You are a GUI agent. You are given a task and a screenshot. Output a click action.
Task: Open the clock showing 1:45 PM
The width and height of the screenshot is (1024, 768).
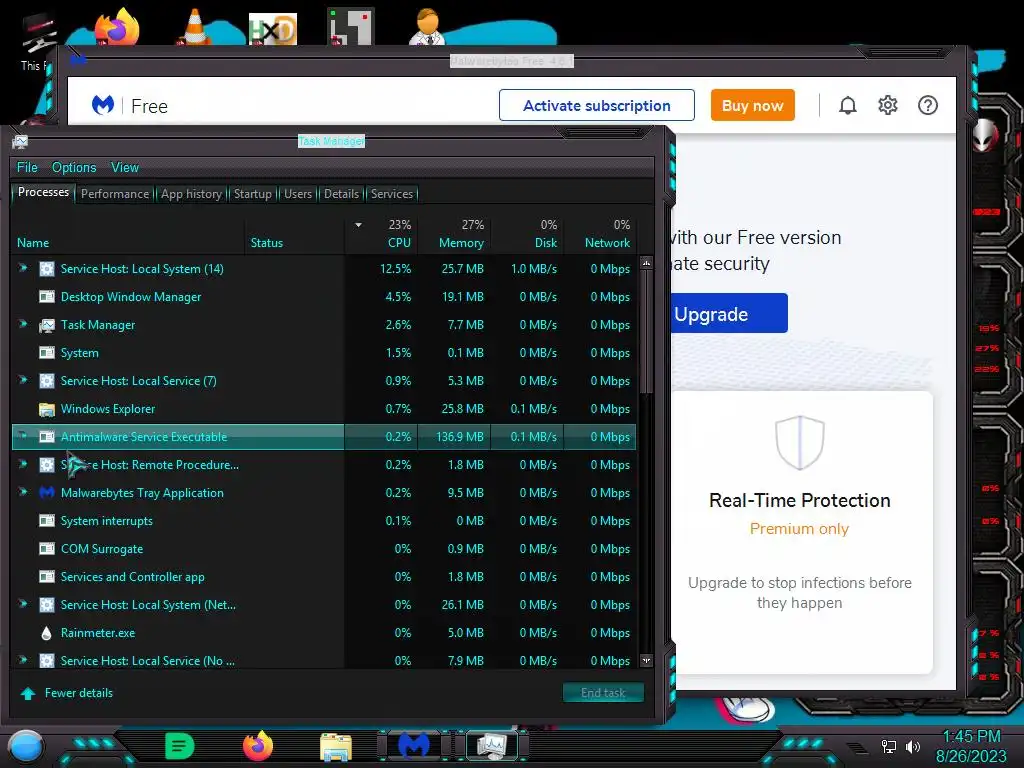(x=971, y=746)
